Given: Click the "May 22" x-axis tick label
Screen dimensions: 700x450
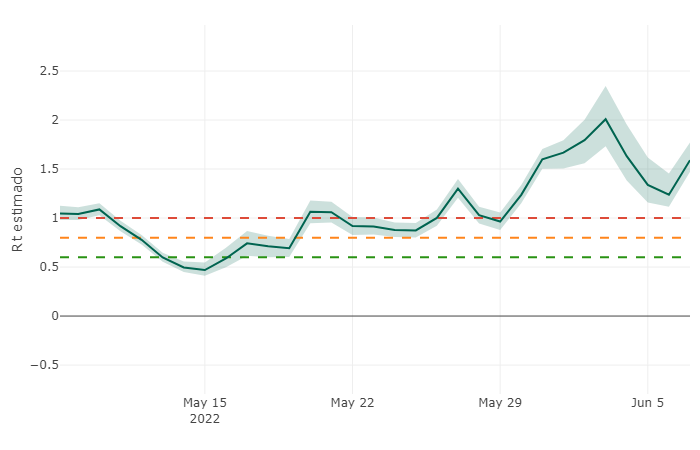Looking at the screenshot, I should point(352,403).
